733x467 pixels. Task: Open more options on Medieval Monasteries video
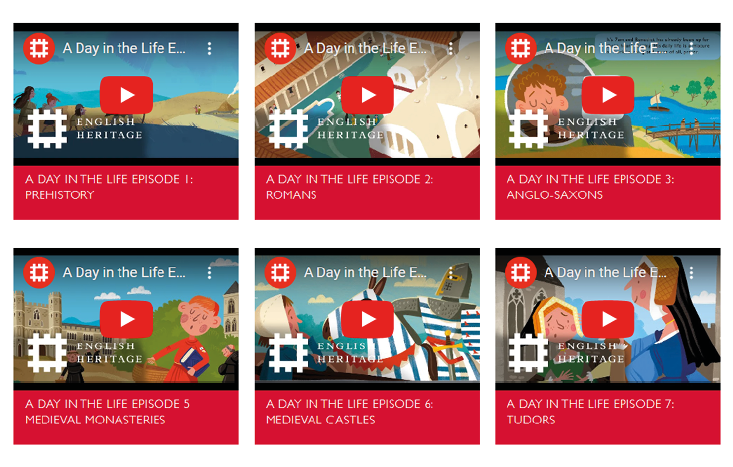pos(209,273)
